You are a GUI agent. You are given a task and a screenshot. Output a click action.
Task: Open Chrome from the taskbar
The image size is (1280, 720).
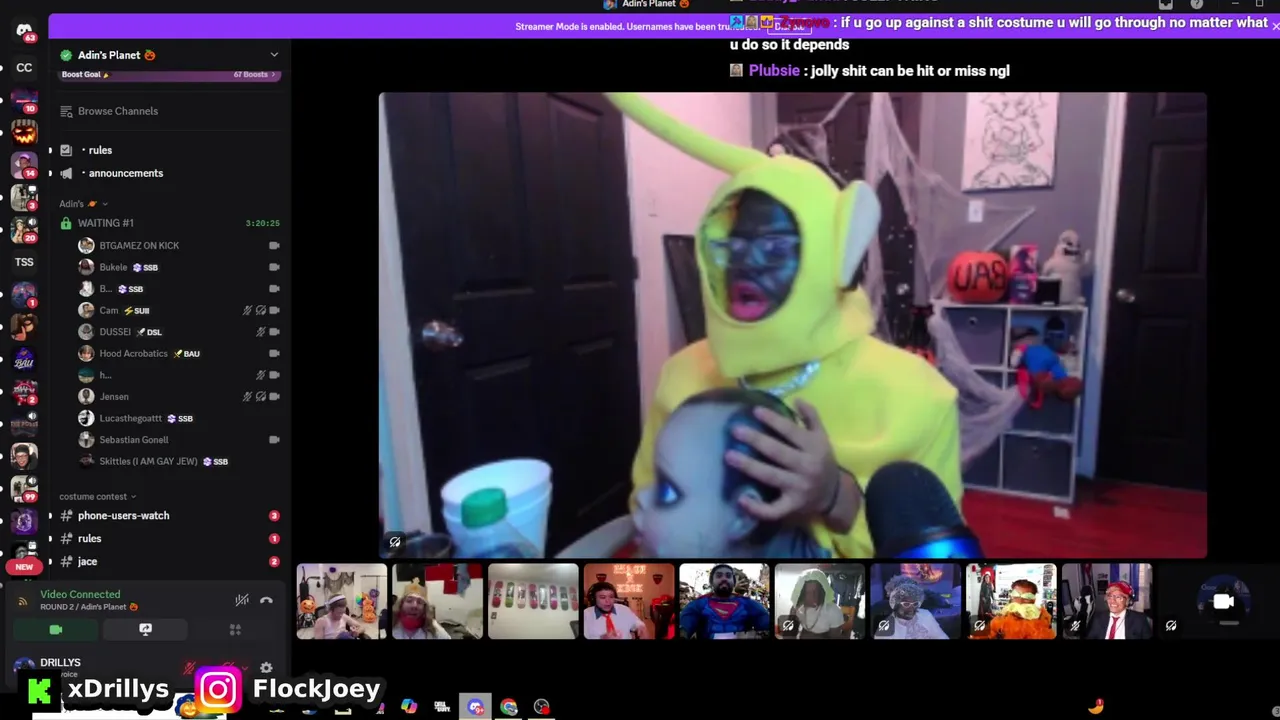click(509, 707)
